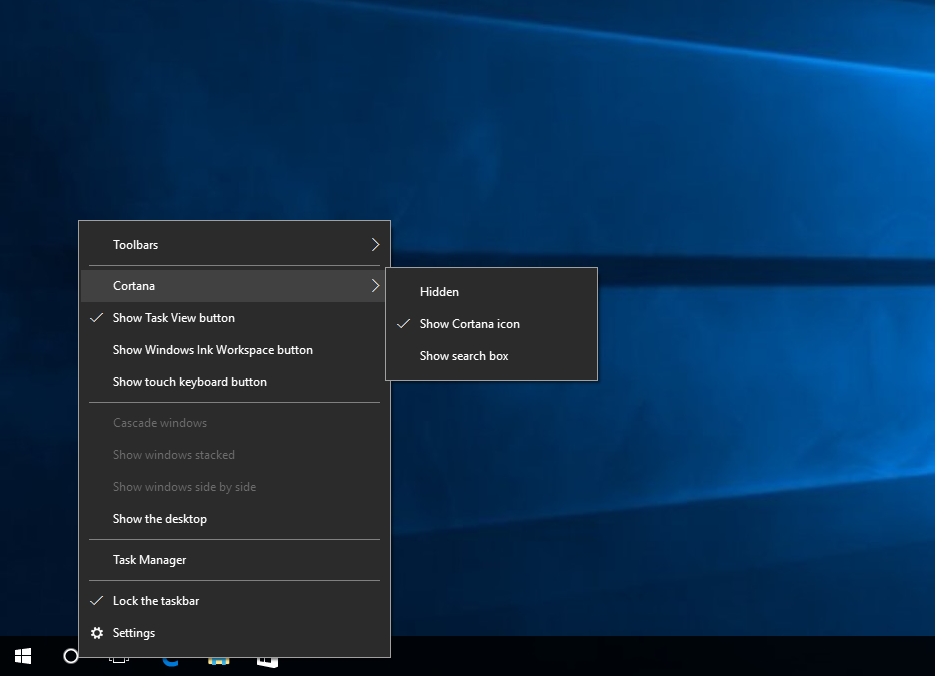Select Show search box
Screen dimensions: 935x676
coord(463,355)
